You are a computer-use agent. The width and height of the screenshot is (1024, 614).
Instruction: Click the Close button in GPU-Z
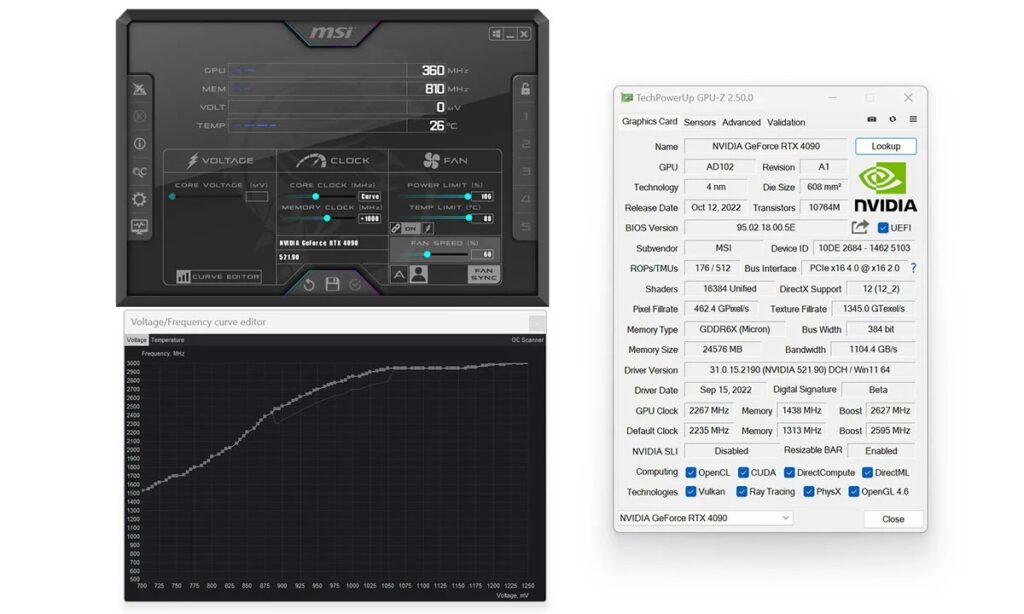tap(893, 519)
